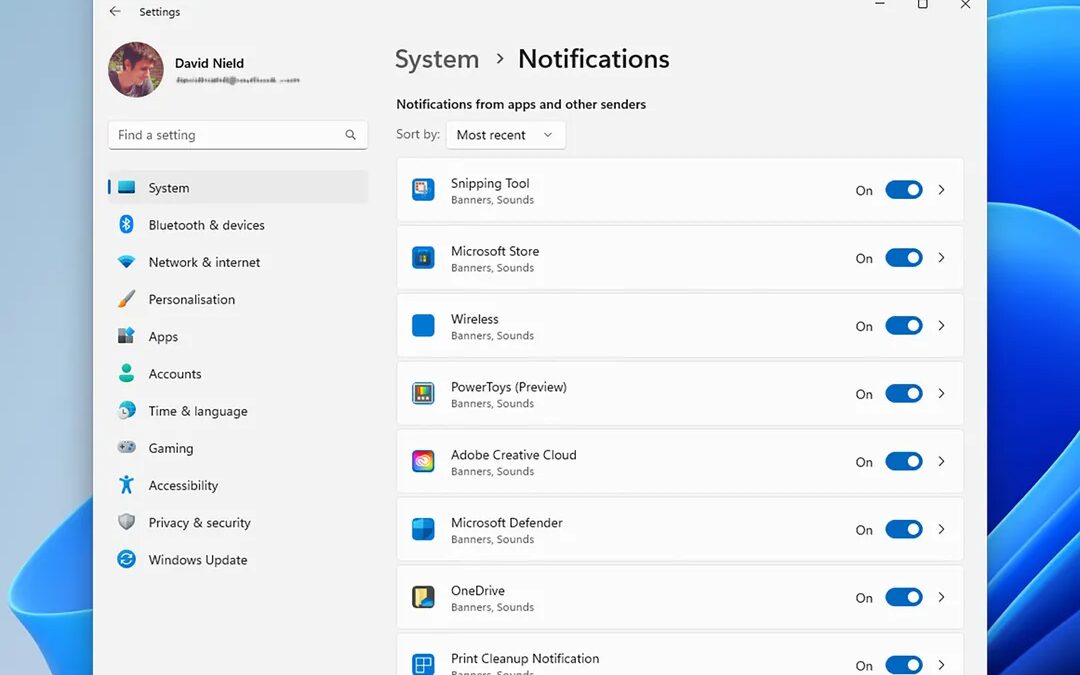Disable Wireless notifications toggle
Image resolution: width=1080 pixels, height=675 pixels.
click(x=903, y=326)
